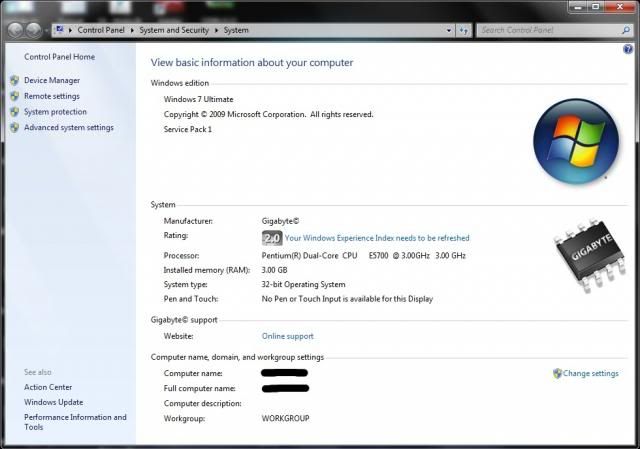The width and height of the screenshot is (640, 449).
Task: Open the help question mark icon
Action: tap(627, 49)
